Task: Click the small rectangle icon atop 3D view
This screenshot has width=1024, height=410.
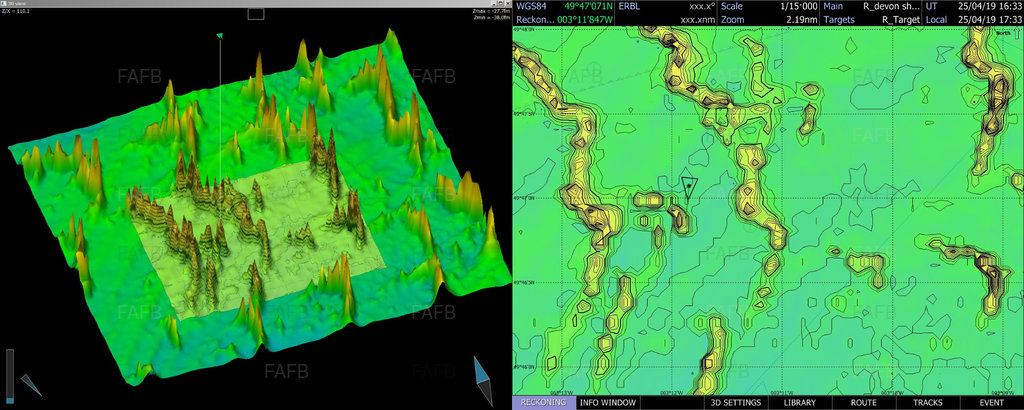Action: click(x=256, y=14)
